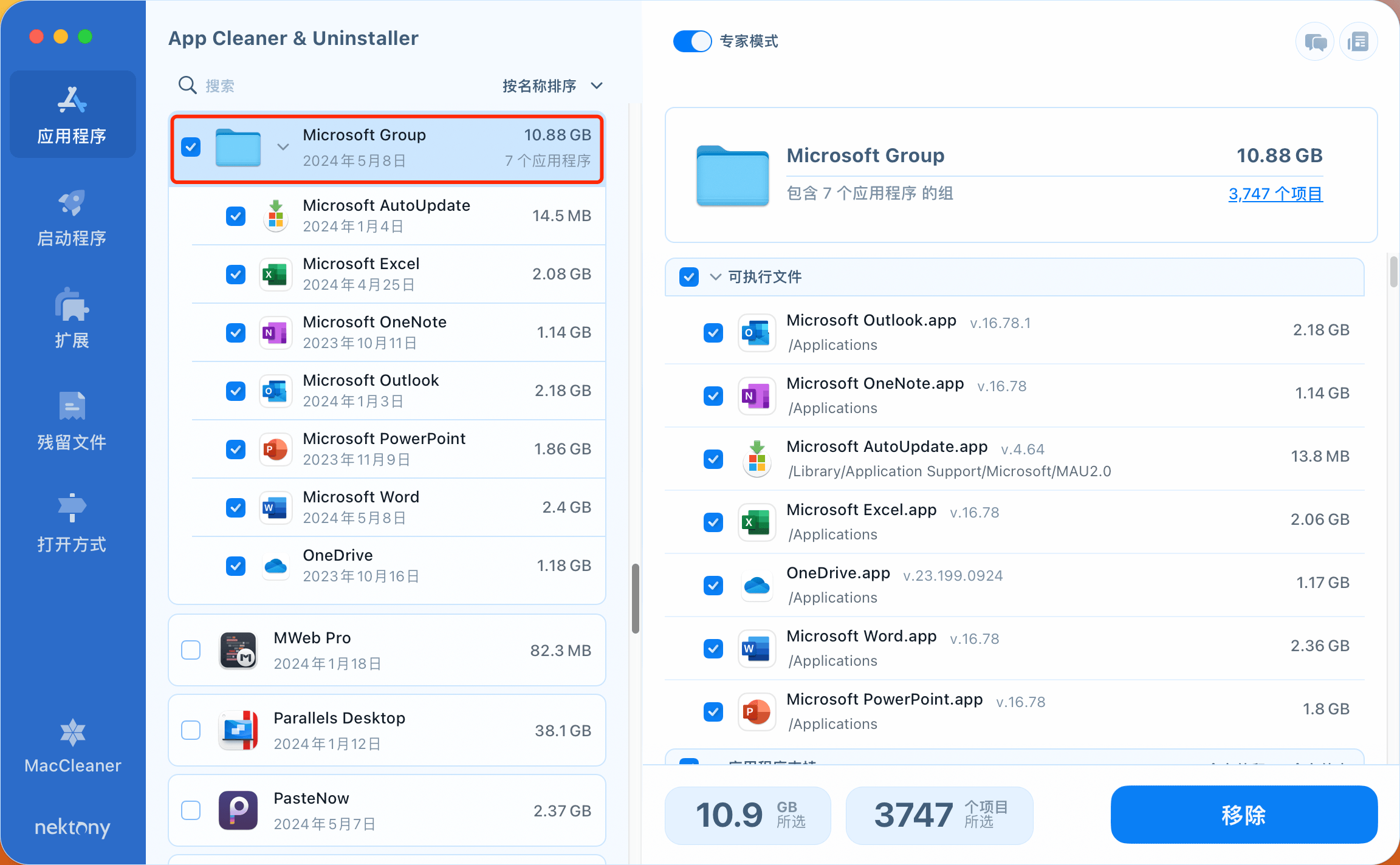The width and height of the screenshot is (1400, 865).
Task: Click the news list icon at top right
Action: [1358, 42]
